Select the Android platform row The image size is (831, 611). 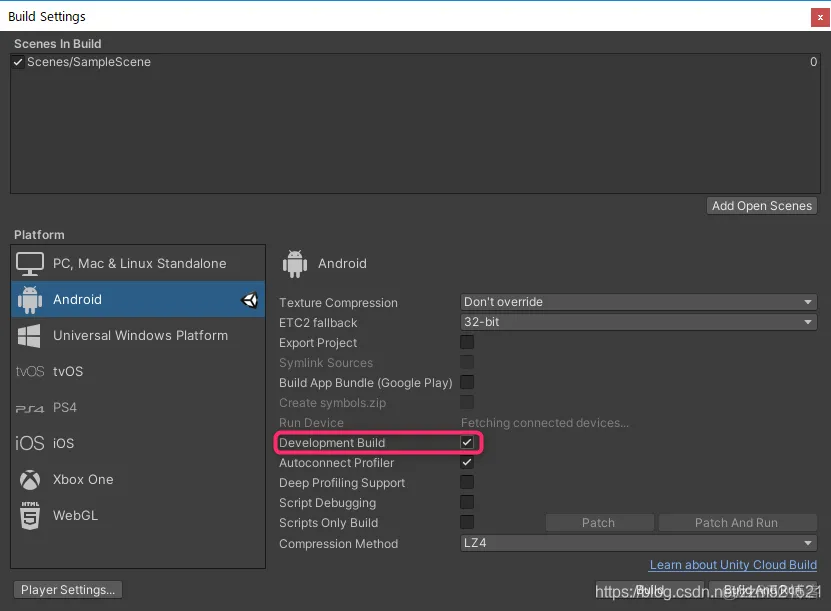click(138, 299)
